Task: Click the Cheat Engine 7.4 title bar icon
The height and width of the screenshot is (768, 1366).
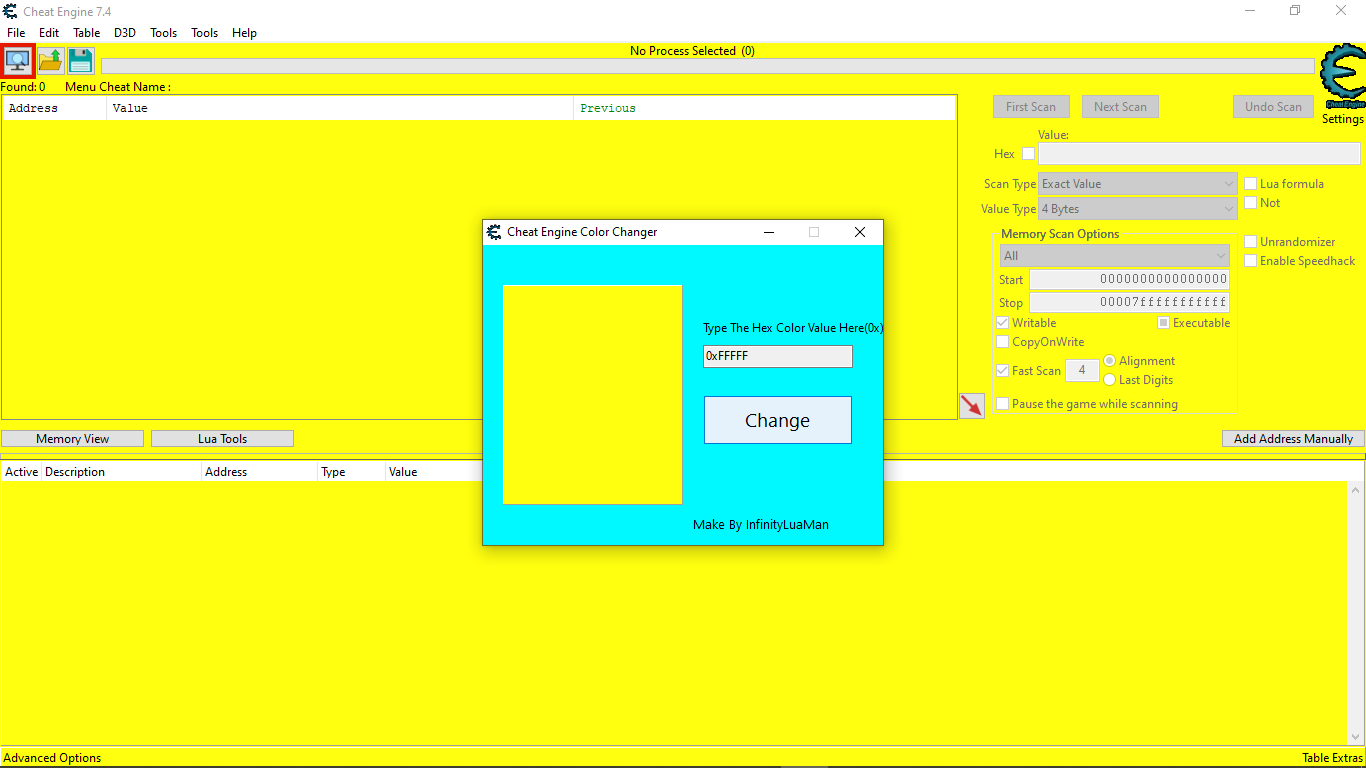Action: (10, 11)
